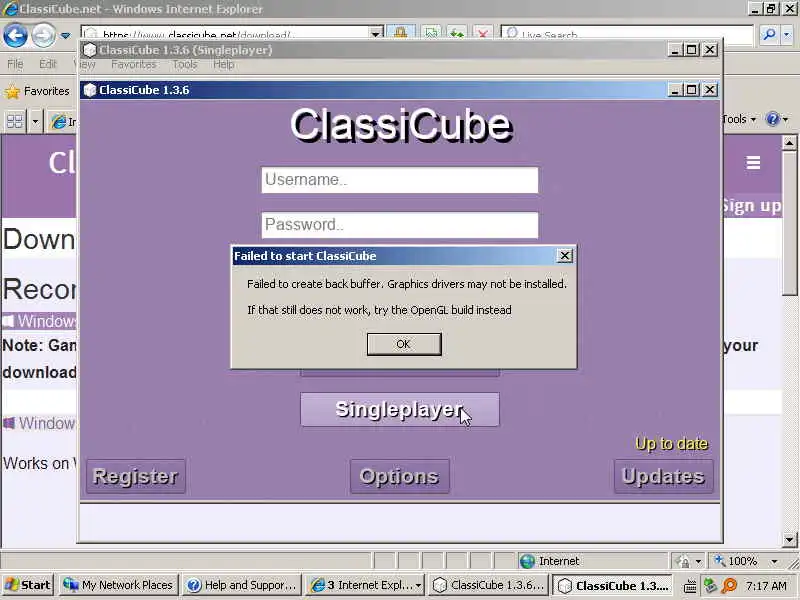Image resolution: width=800 pixels, height=600 pixels.
Task: Open the recent pages dropdown arrow
Action: point(66,36)
